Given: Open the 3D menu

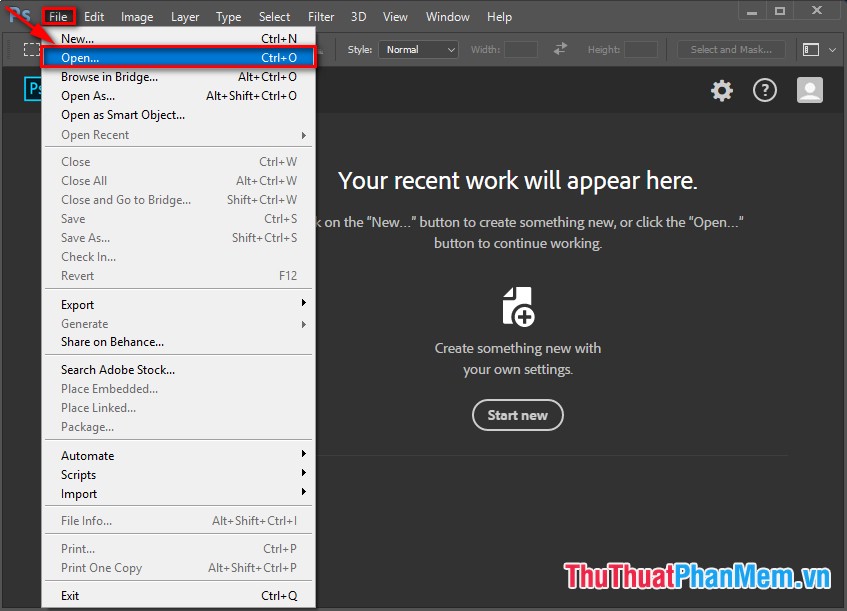Looking at the screenshot, I should 359,17.
